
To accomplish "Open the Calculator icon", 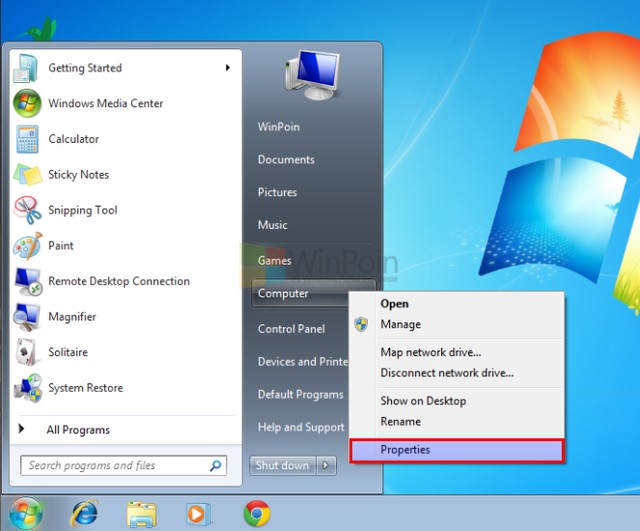I will (27, 139).
